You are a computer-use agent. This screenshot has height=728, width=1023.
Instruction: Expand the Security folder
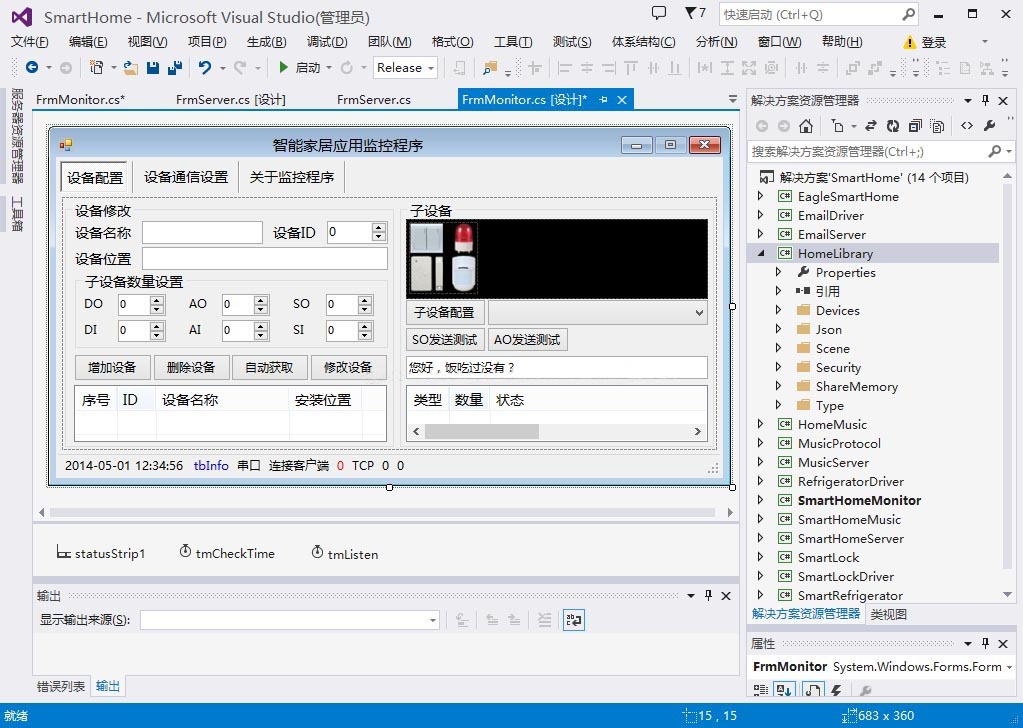(778, 367)
